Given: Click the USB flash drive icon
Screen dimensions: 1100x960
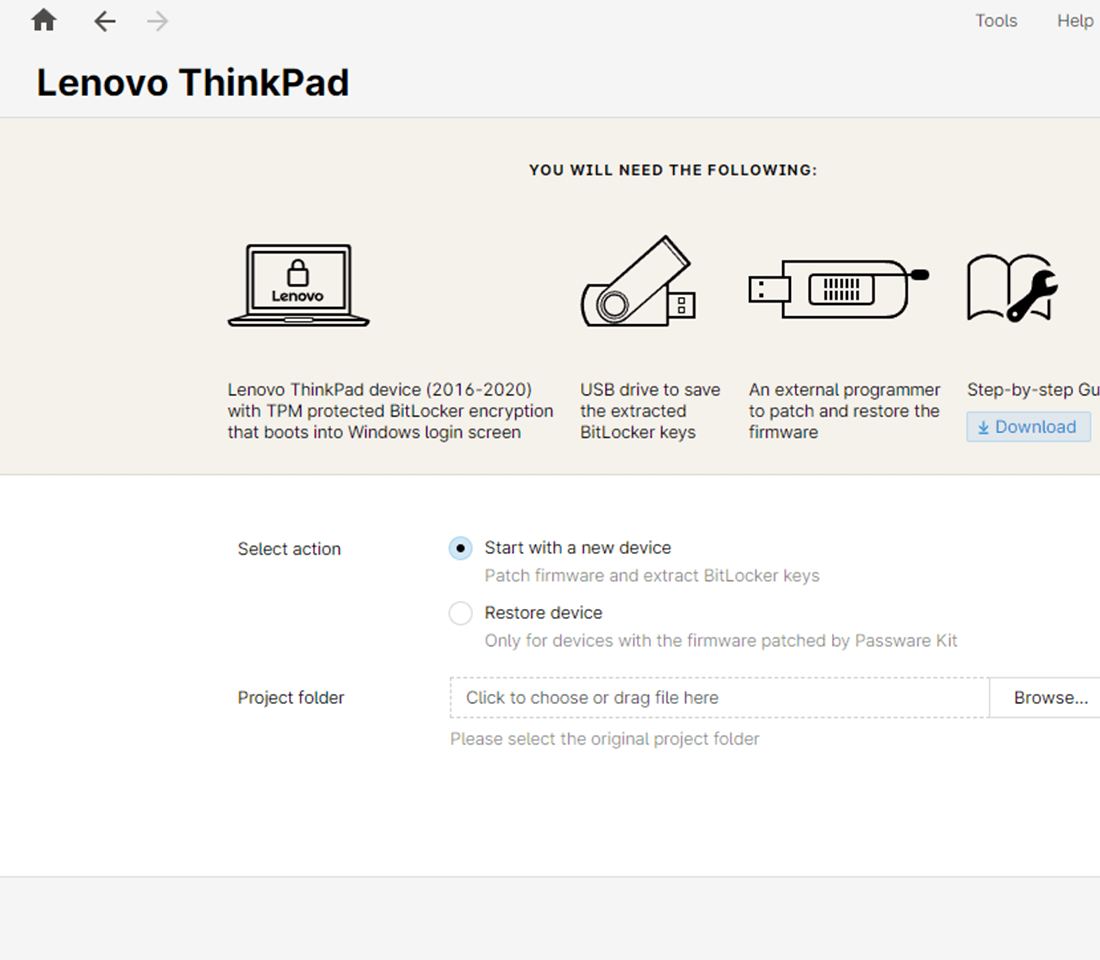Looking at the screenshot, I should point(638,281).
